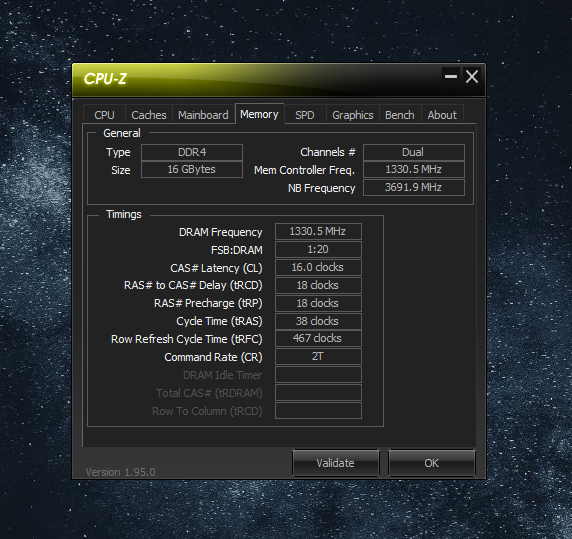This screenshot has width=572, height=539.
Task: Click the "Mem Controller Freq." label
Action: click(x=304, y=170)
